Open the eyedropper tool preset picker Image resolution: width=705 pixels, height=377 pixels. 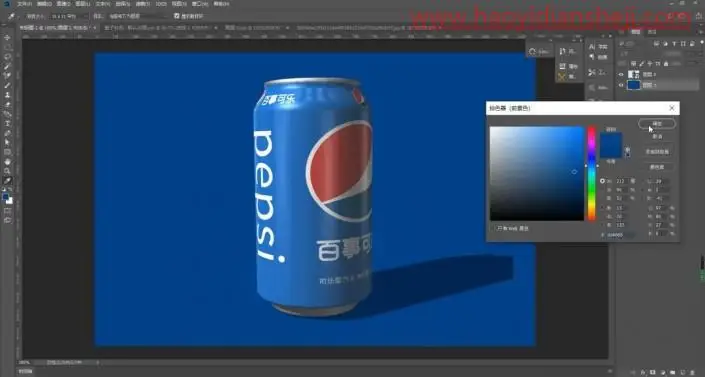(13, 16)
